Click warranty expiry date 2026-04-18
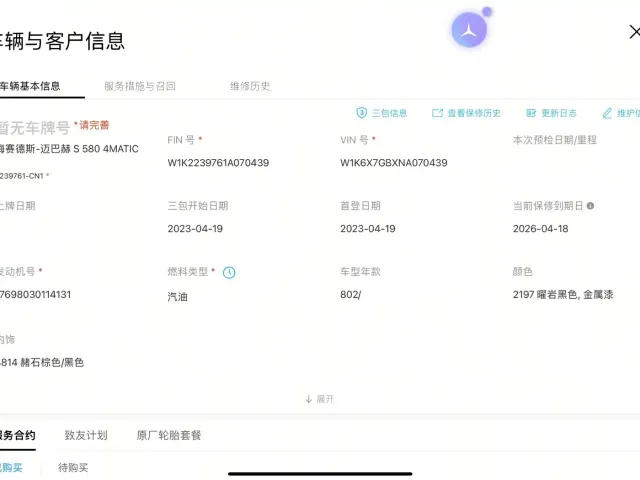The height and width of the screenshot is (480, 640). point(540,229)
